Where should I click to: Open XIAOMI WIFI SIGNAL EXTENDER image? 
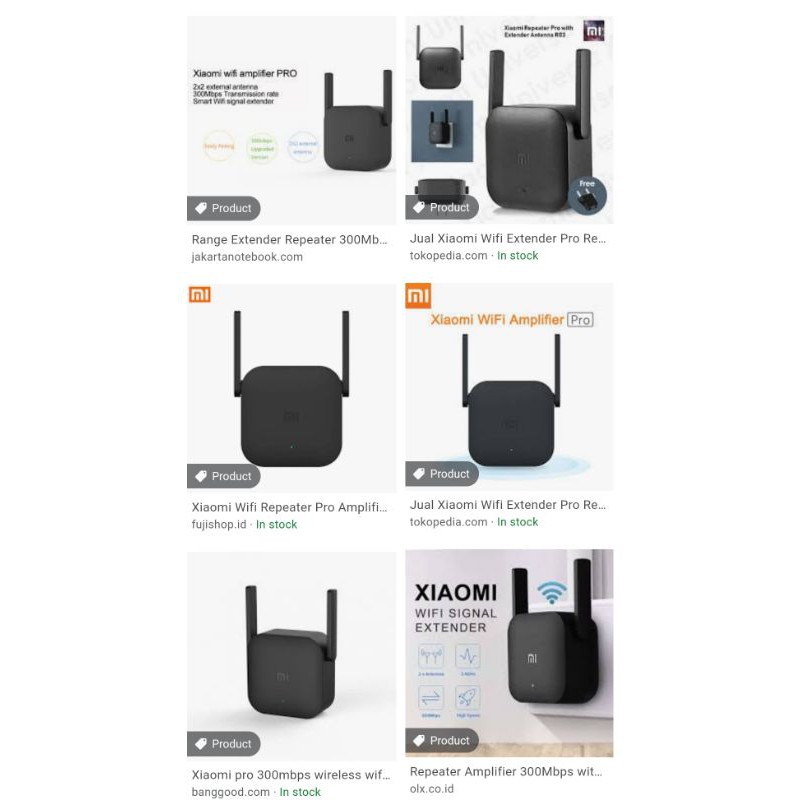point(509,653)
